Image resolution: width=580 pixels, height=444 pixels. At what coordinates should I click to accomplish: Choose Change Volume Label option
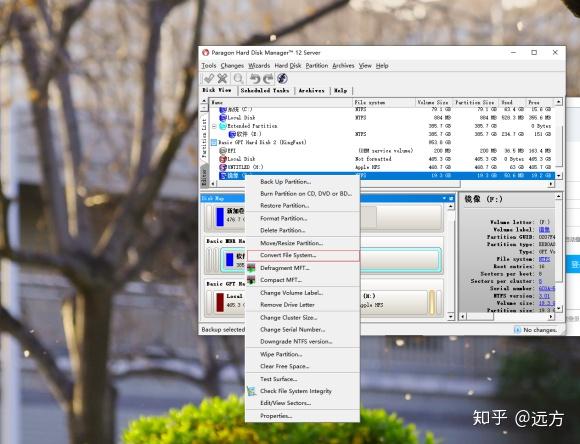302,293
